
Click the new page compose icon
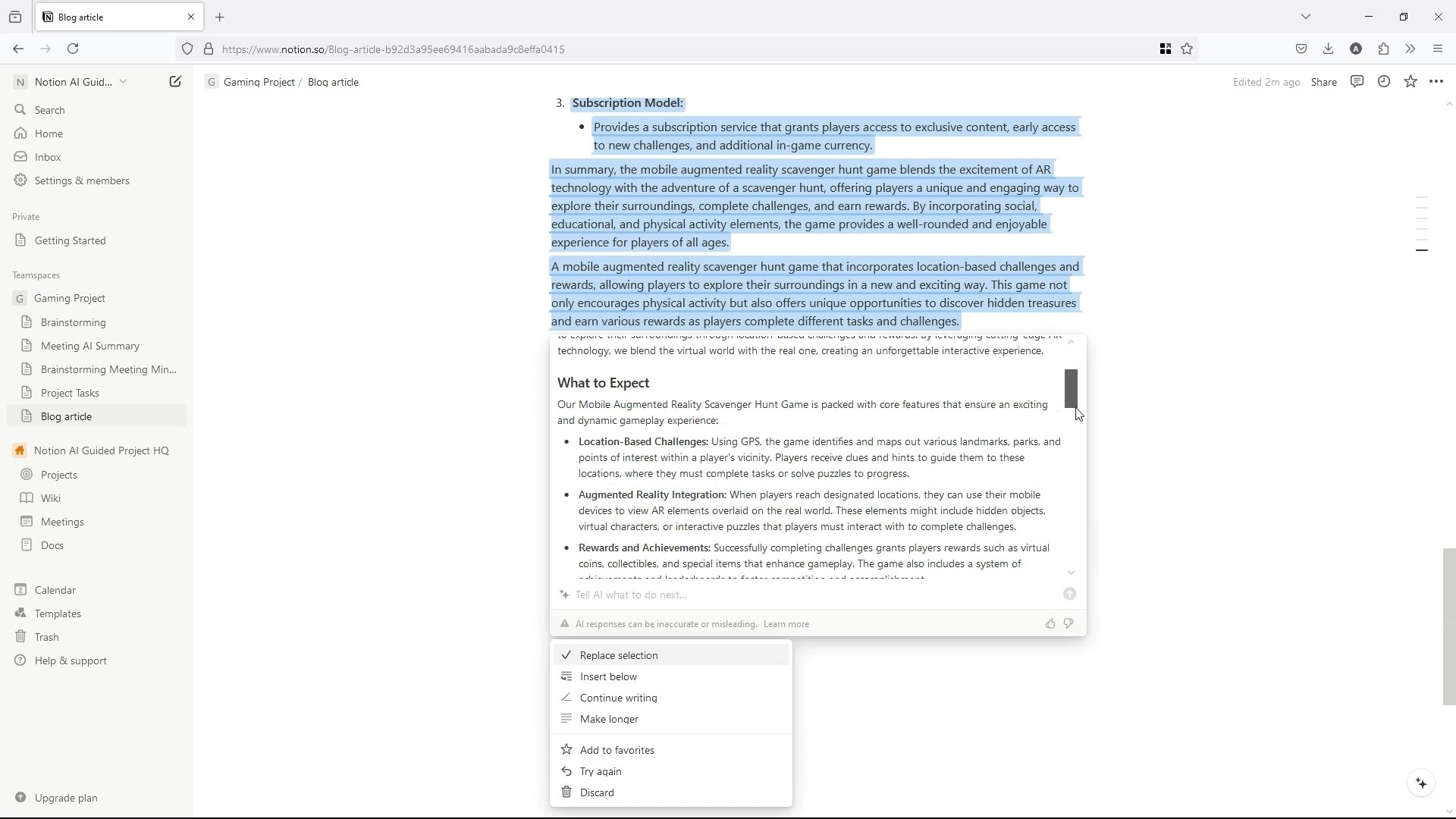point(175,82)
